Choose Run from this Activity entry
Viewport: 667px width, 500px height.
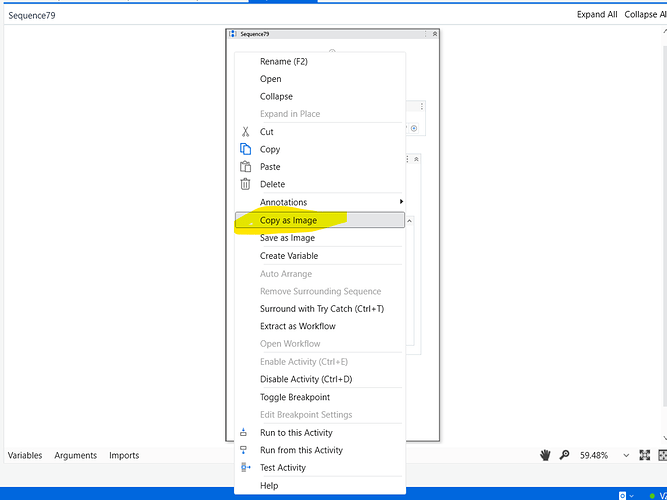coord(301,450)
